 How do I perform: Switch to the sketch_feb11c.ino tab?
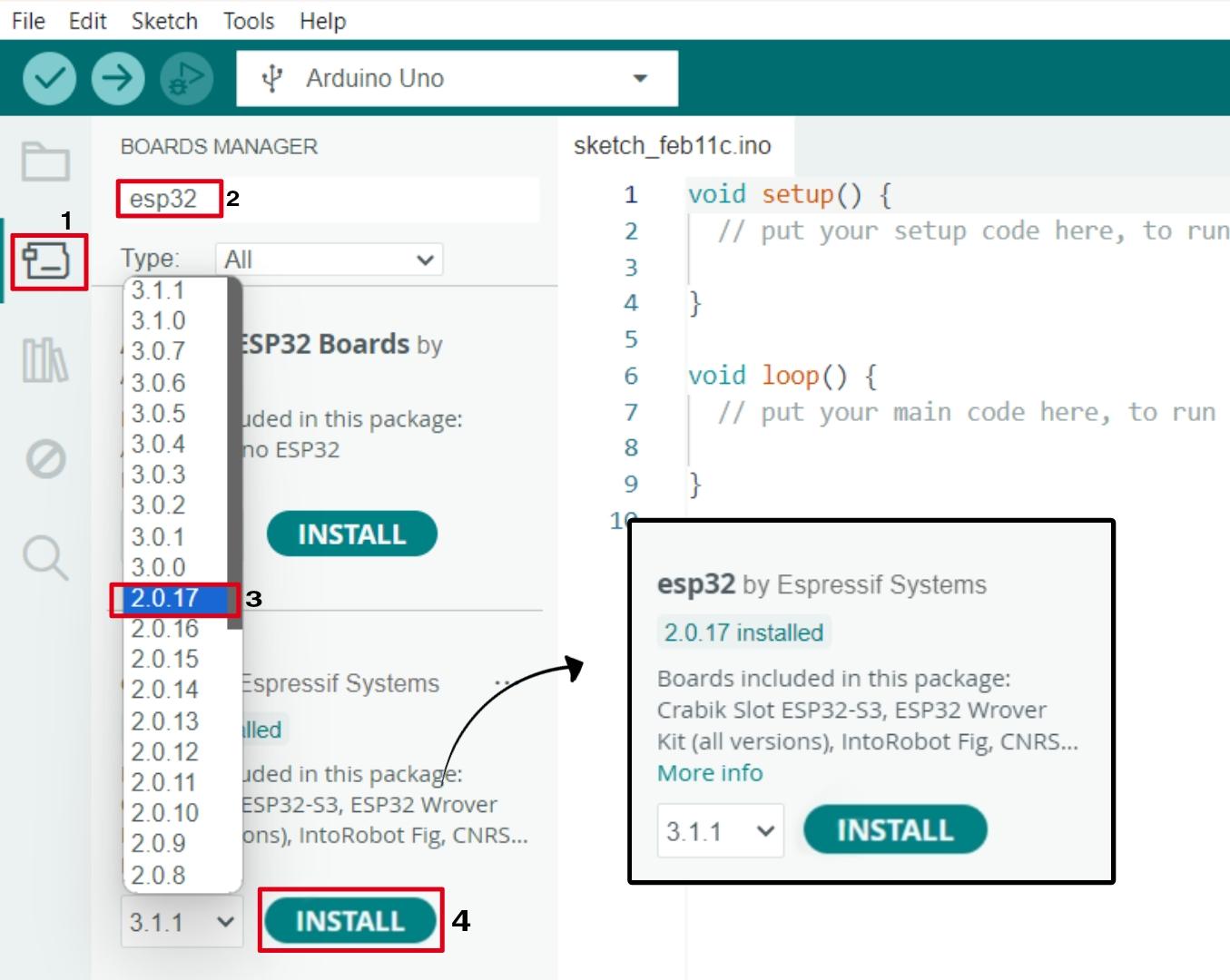point(673,145)
